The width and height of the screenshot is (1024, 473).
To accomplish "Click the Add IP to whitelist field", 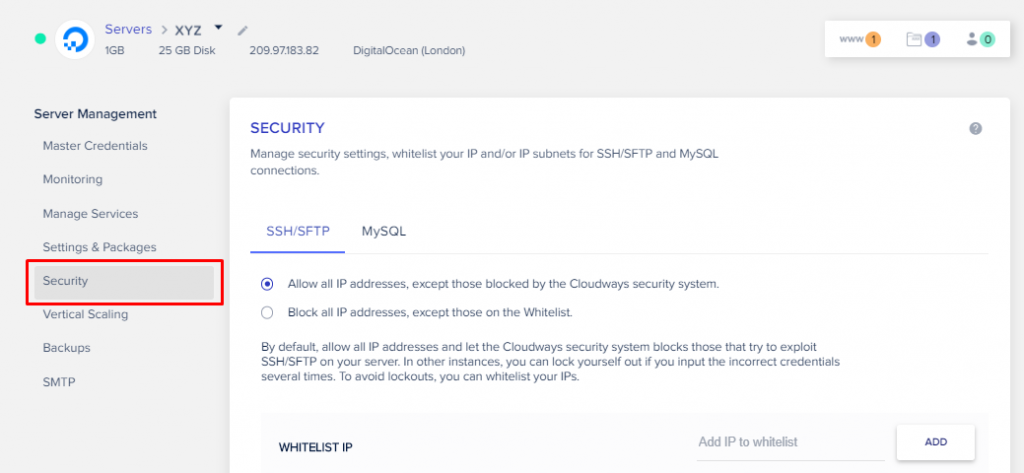I will point(789,442).
